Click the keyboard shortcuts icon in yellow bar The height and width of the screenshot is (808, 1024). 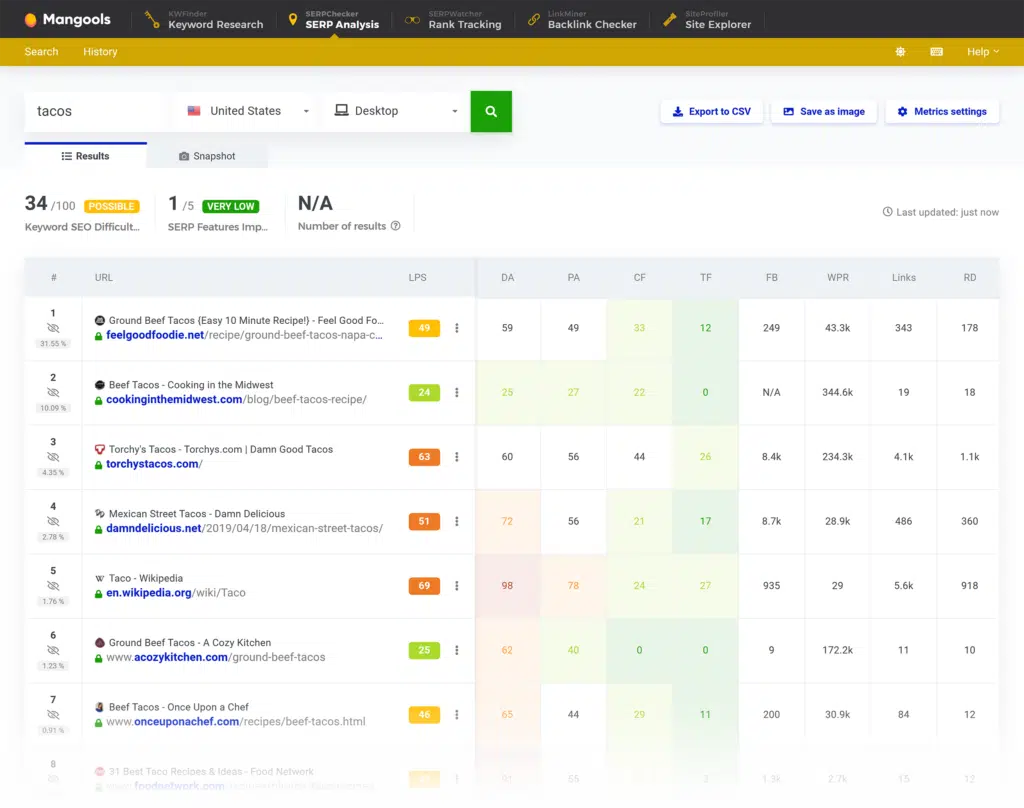936,52
